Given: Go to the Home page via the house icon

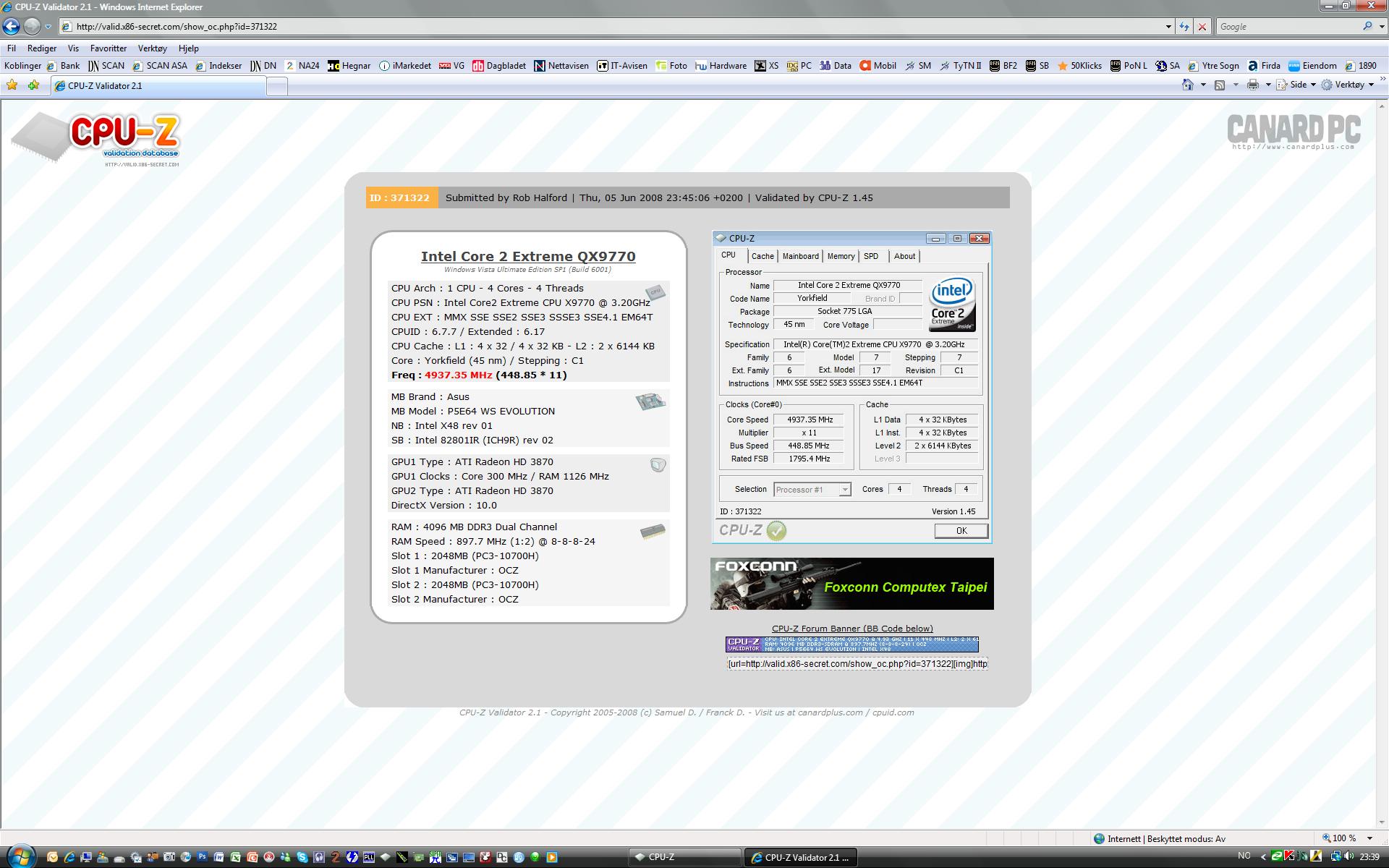Looking at the screenshot, I should [1188, 85].
